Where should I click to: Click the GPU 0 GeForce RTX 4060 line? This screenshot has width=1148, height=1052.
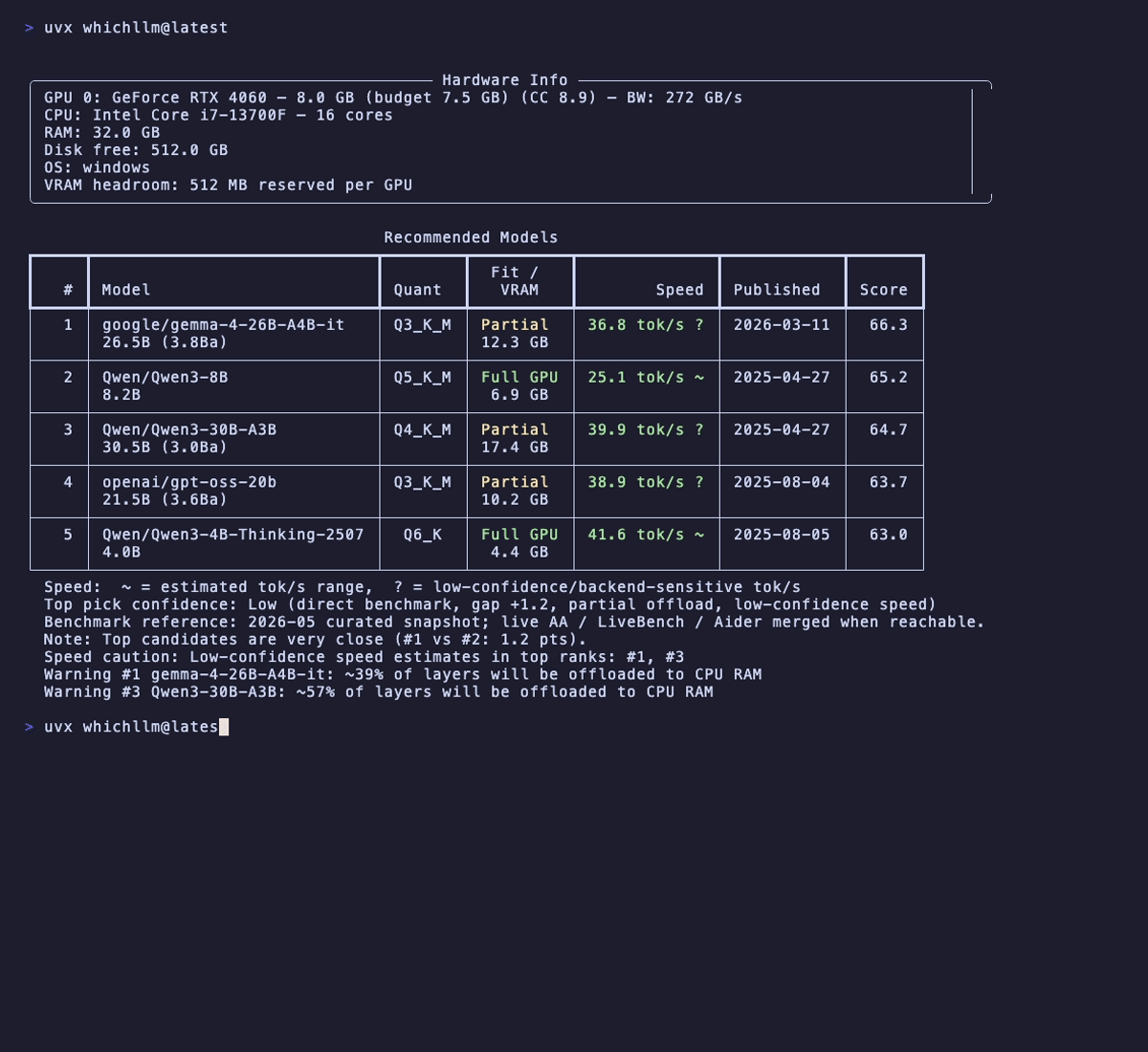tap(393, 98)
